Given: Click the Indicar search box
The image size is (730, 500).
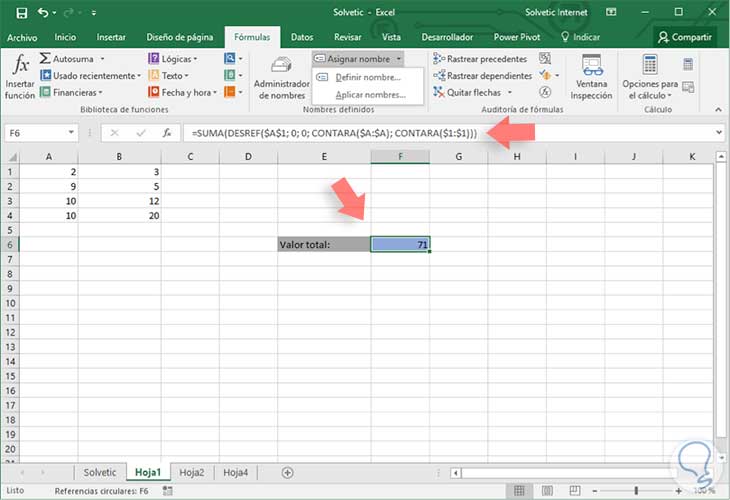Looking at the screenshot, I should [x=581, y=37].
